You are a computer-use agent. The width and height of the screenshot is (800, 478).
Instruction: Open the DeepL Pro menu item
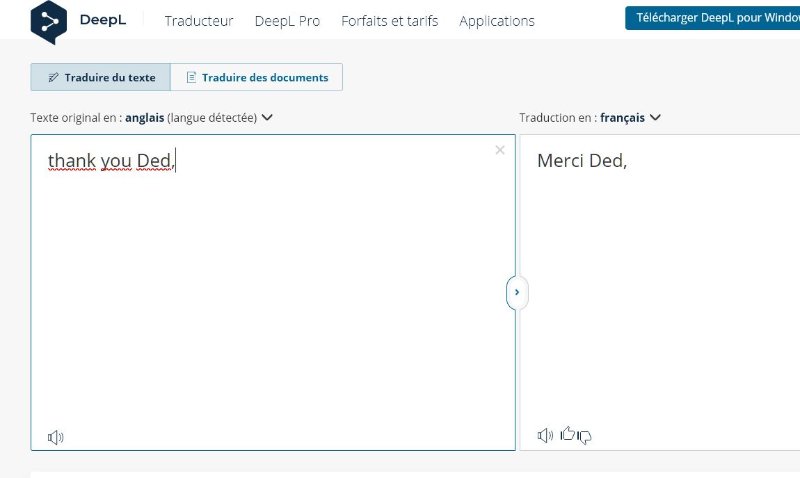click(x=287, y=21)
